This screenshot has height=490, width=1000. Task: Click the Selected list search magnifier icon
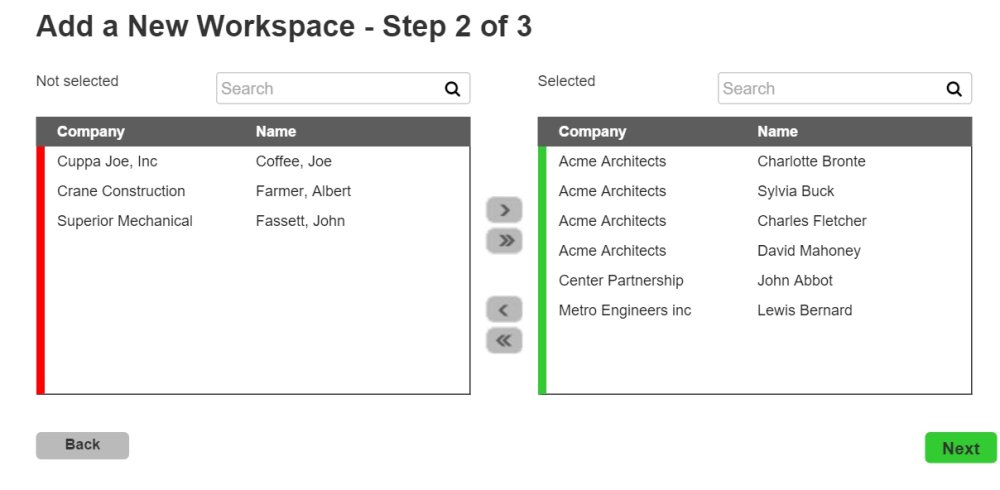tap(954, 89)
